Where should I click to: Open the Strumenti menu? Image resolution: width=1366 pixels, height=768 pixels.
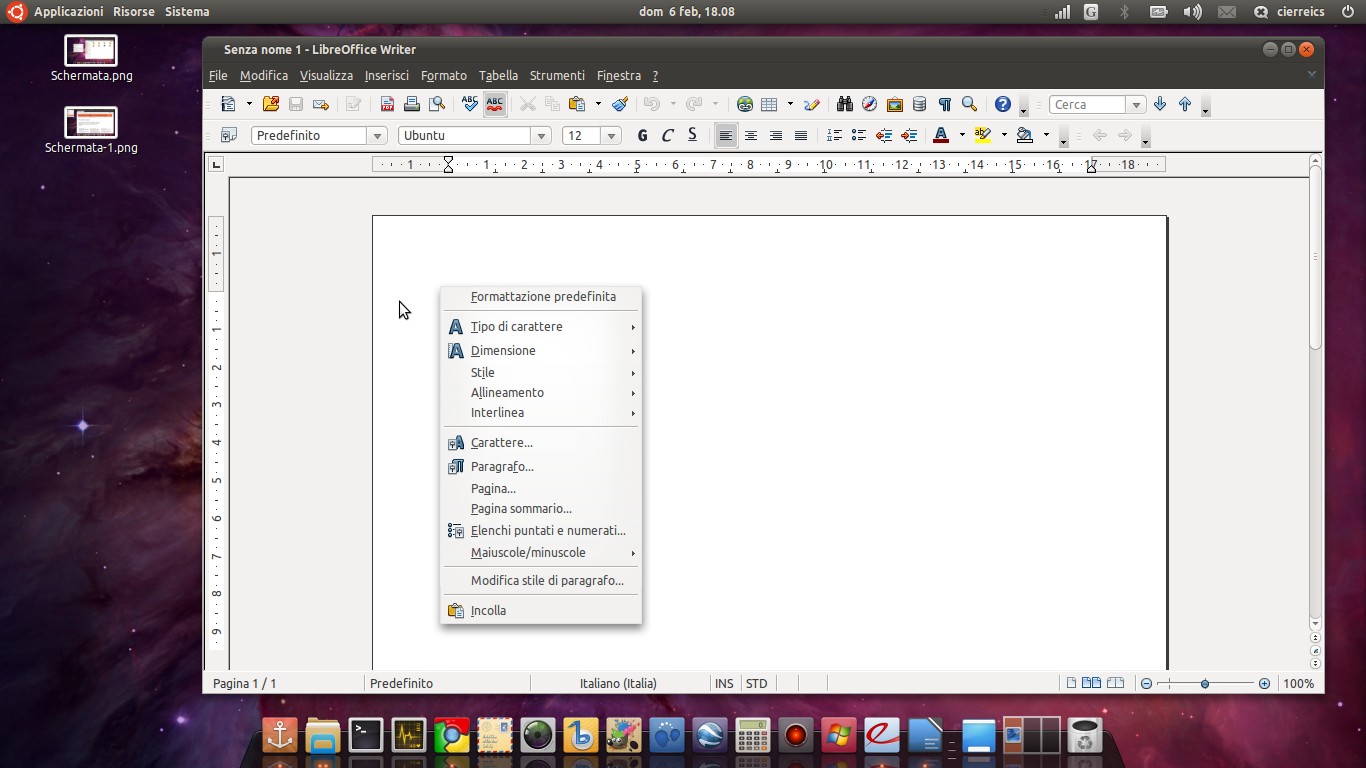[x=557, y=76]
